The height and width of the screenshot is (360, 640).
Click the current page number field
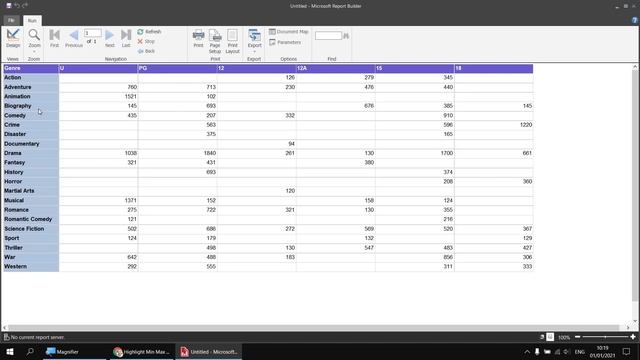[93, 33]
